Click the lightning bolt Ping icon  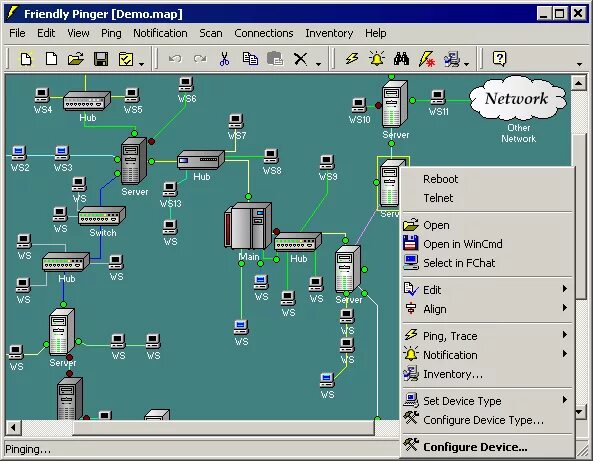tap(352, 59)
